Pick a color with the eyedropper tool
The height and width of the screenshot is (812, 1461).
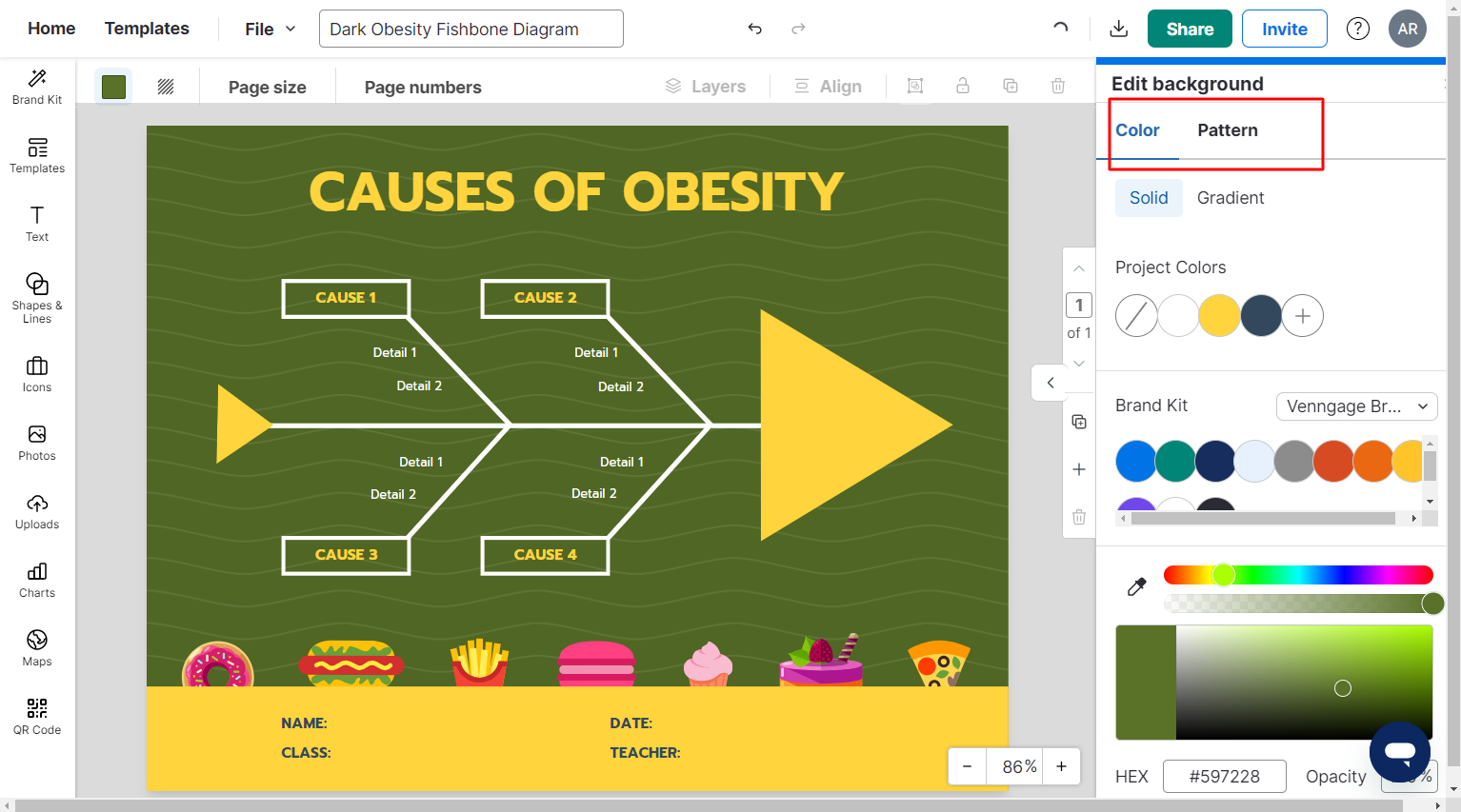point(1136,586)
